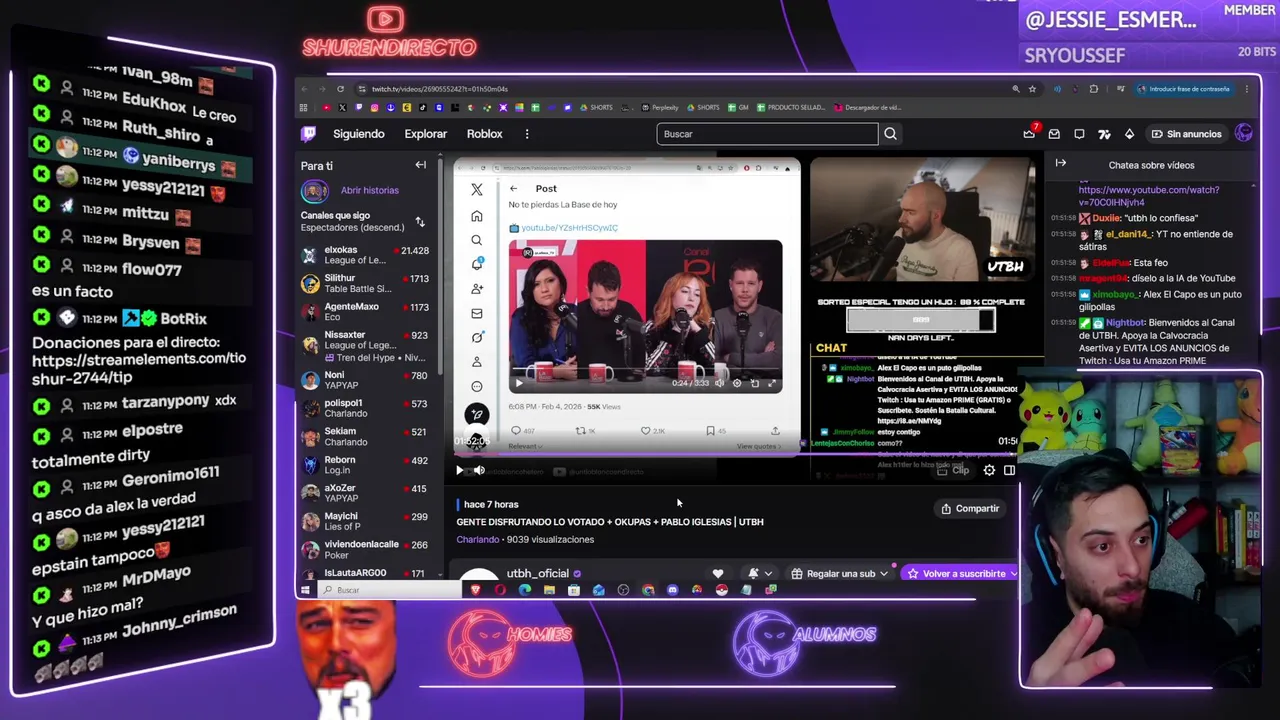The height and width of the screenshot is (720, 1280).
Task: Reload page in browser toolbar
Action: pos(340,89)
